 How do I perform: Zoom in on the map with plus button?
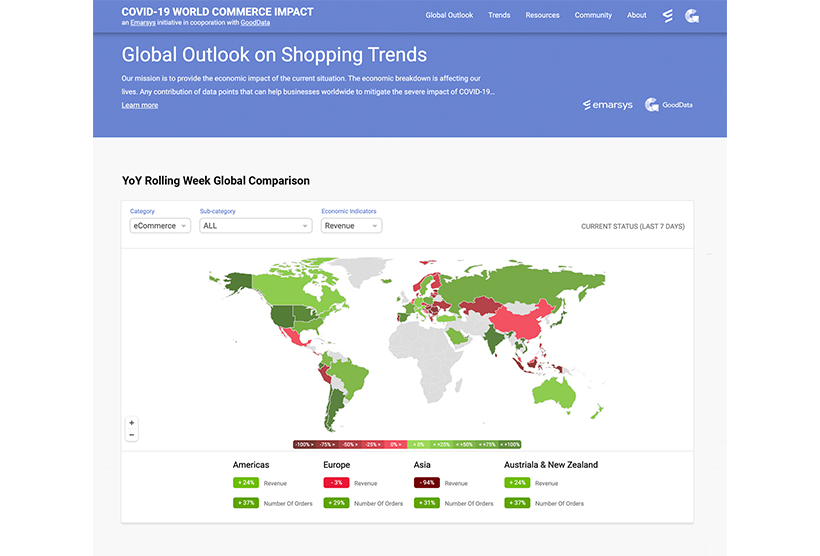coord(132,423)
